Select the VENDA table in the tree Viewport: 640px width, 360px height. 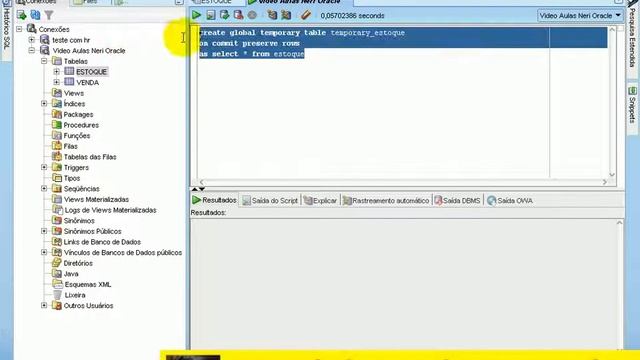point(87,82)
